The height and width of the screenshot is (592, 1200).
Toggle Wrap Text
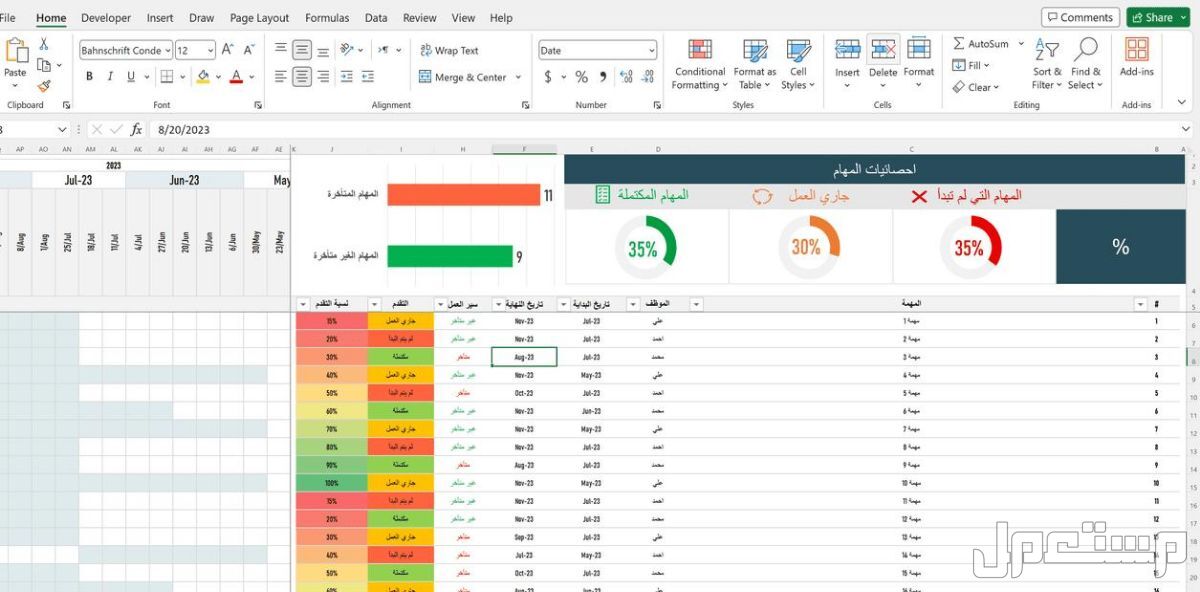tap(449, 50)
